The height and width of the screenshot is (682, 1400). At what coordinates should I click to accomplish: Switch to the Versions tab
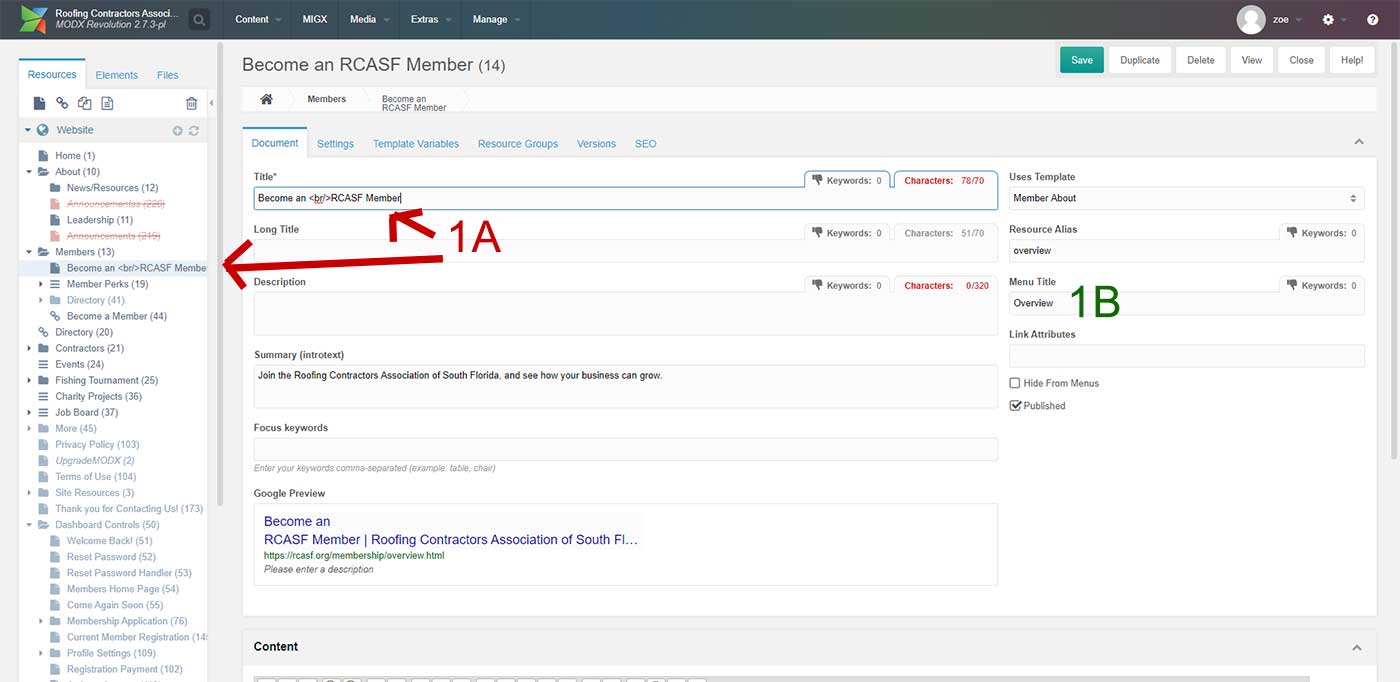coord(596,144)
